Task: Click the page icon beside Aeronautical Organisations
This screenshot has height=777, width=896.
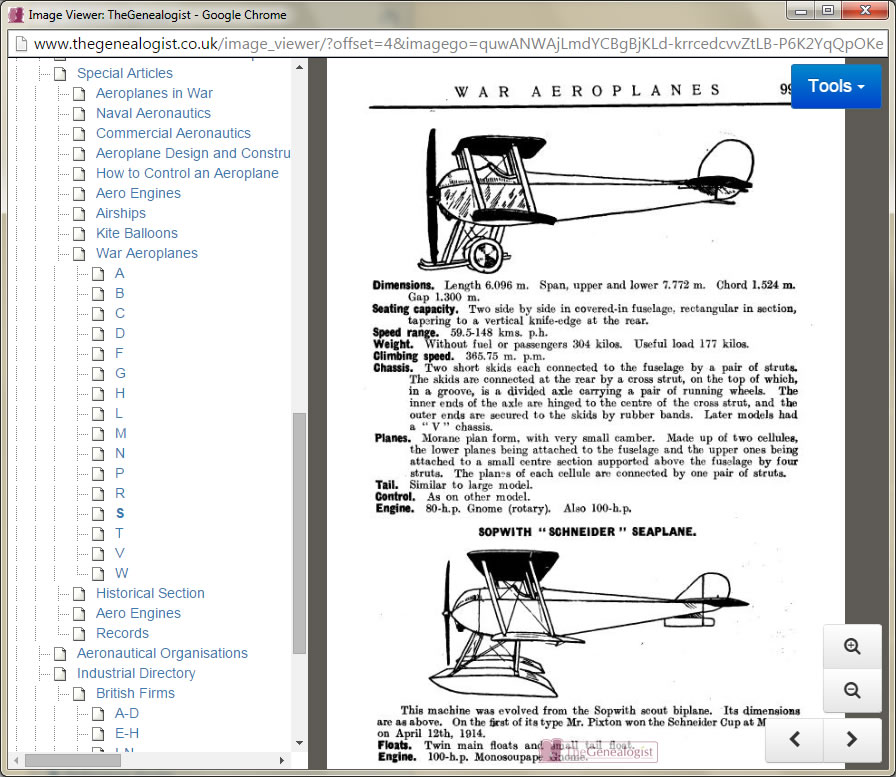Action: tap(60, 654)
